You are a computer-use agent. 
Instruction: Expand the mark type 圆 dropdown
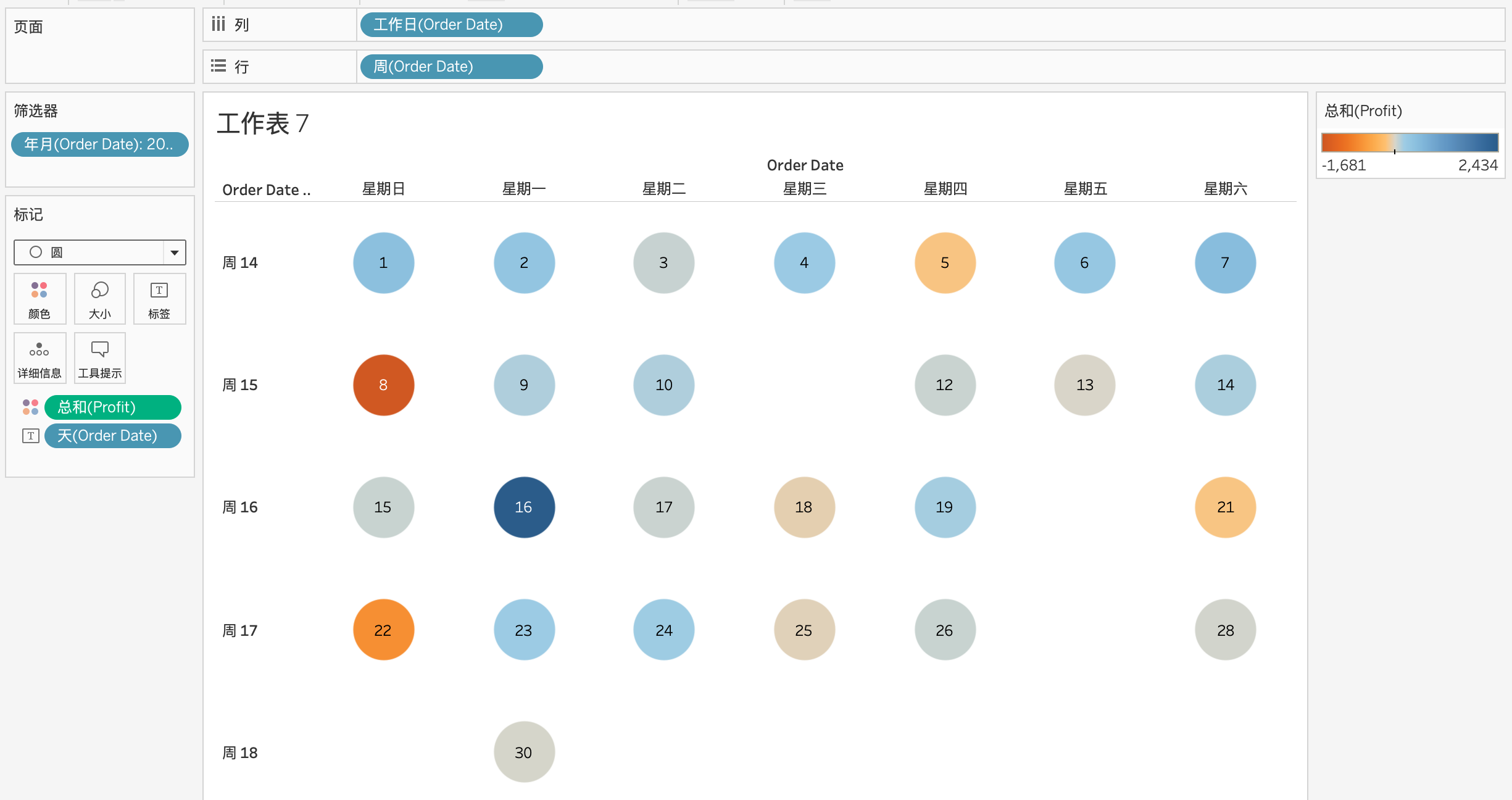pyautogui.click(x=174, y=252)
